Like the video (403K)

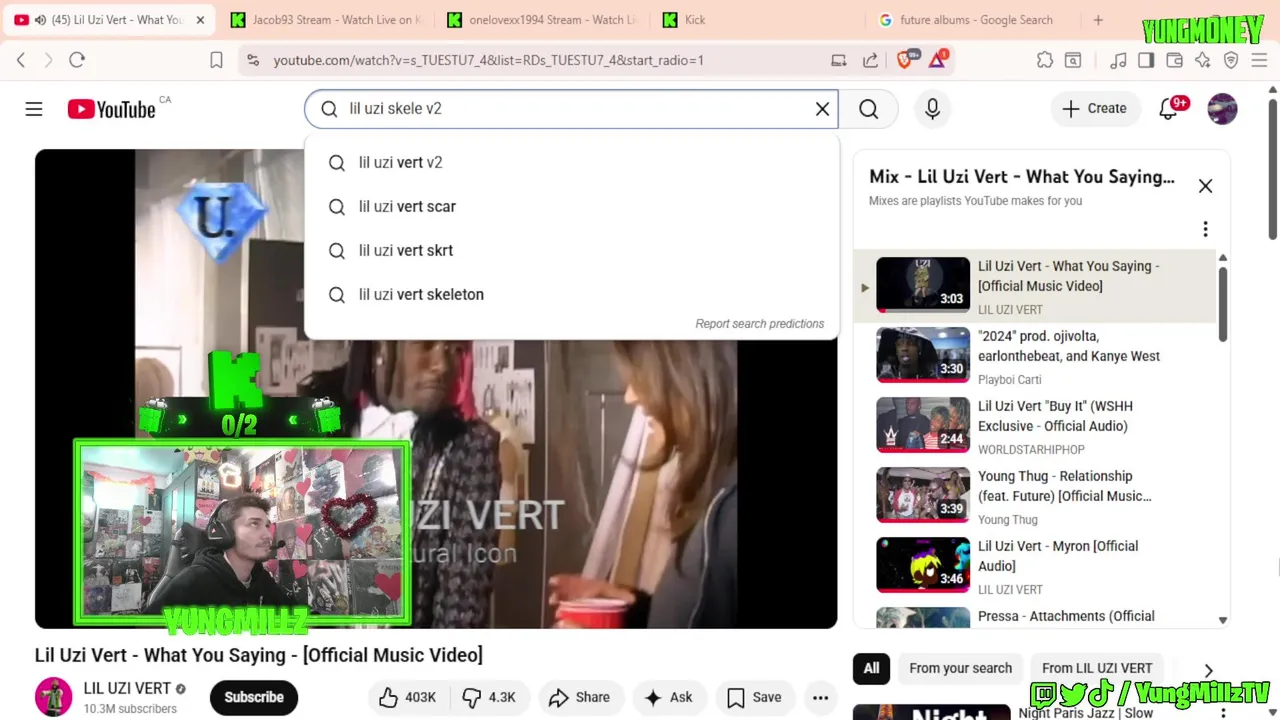pos(407,697)
